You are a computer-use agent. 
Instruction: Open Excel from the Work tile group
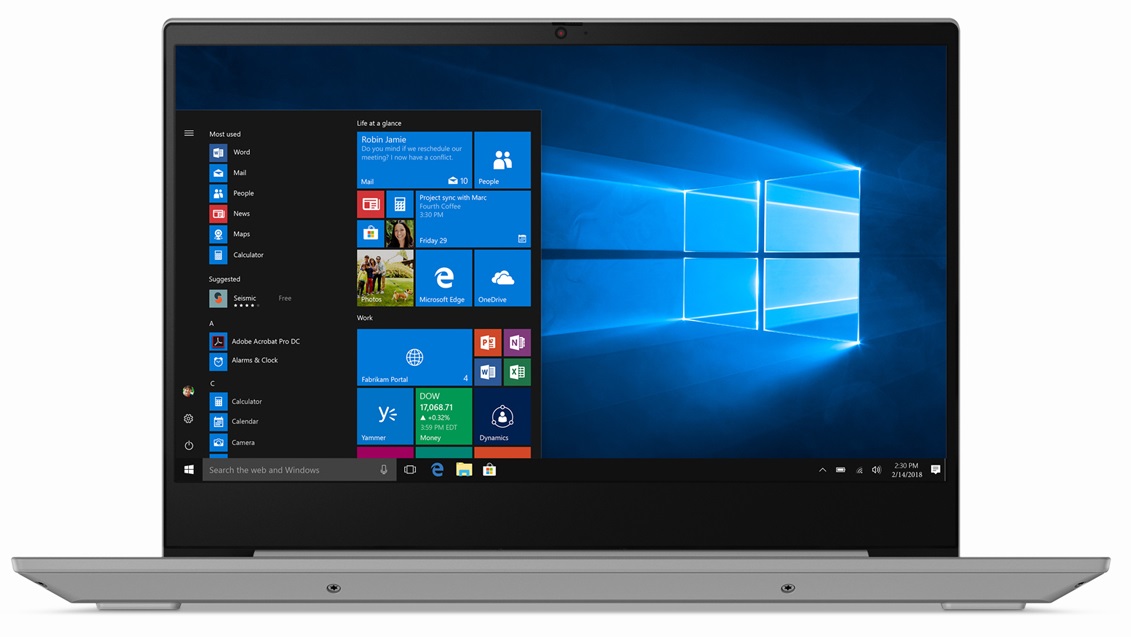coord(517,372)
